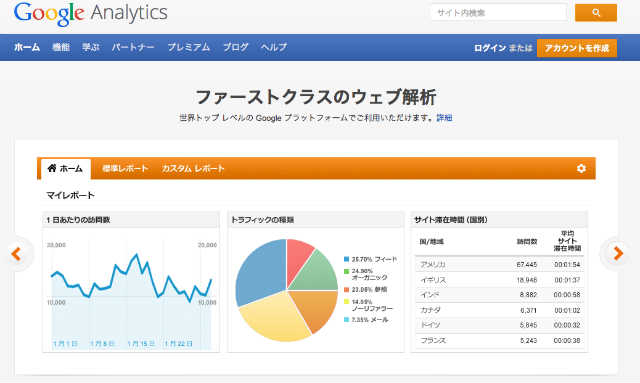Open ホーム in the blue navigation bar
The width and height of the screenshot is (640, 383).
[27, 47]
